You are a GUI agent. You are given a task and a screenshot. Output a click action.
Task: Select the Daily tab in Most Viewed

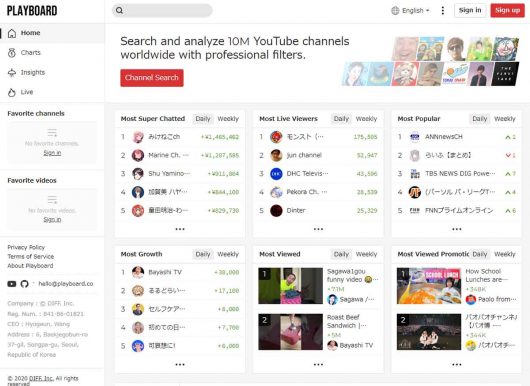tap(341, 254)
